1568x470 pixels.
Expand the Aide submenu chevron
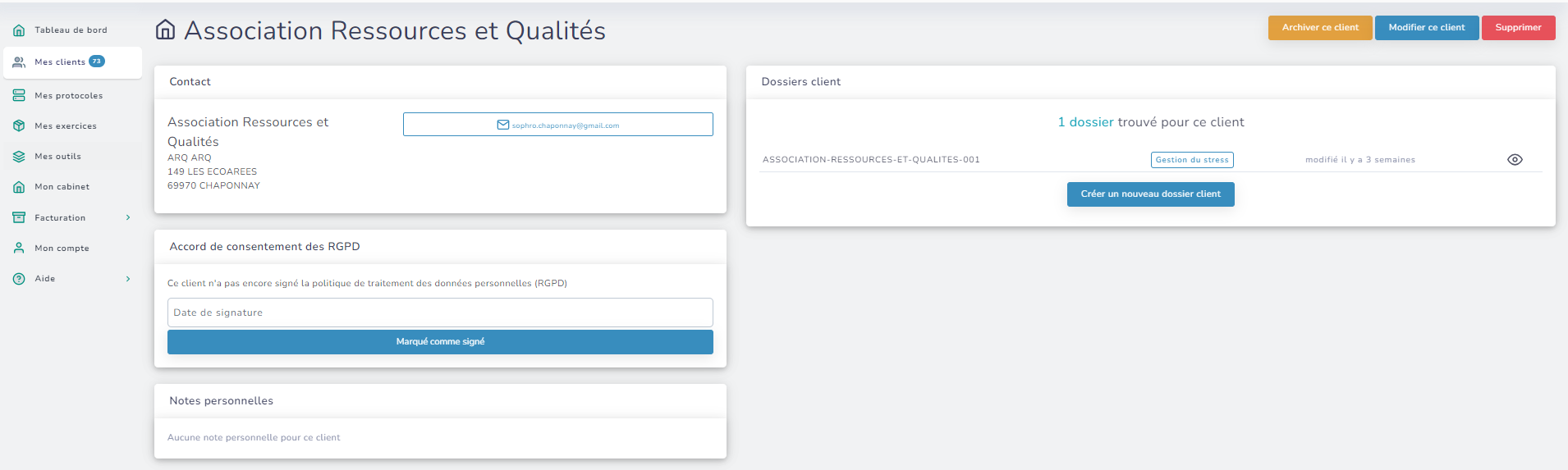tap(128, 279)
